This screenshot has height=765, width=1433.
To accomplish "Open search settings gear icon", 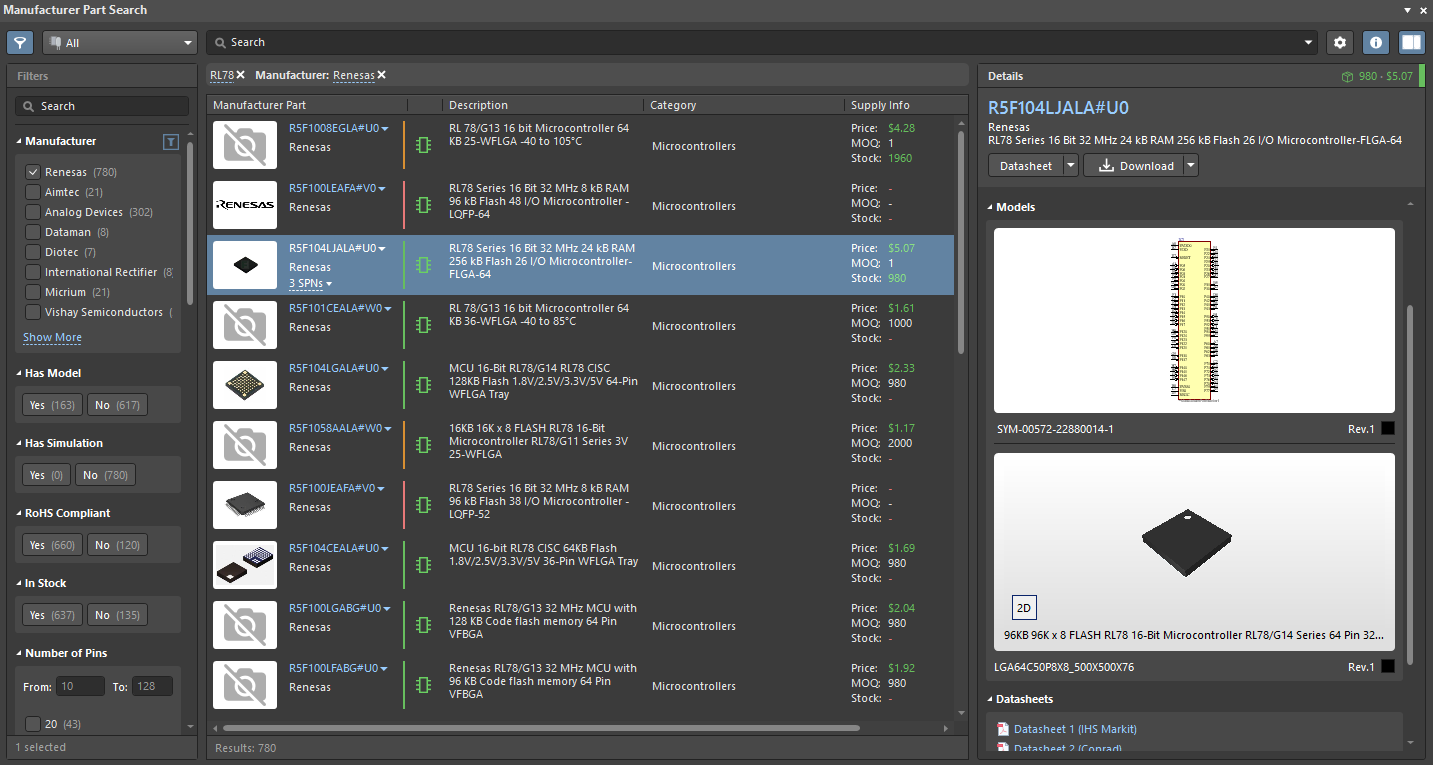I will point(1340,43).
